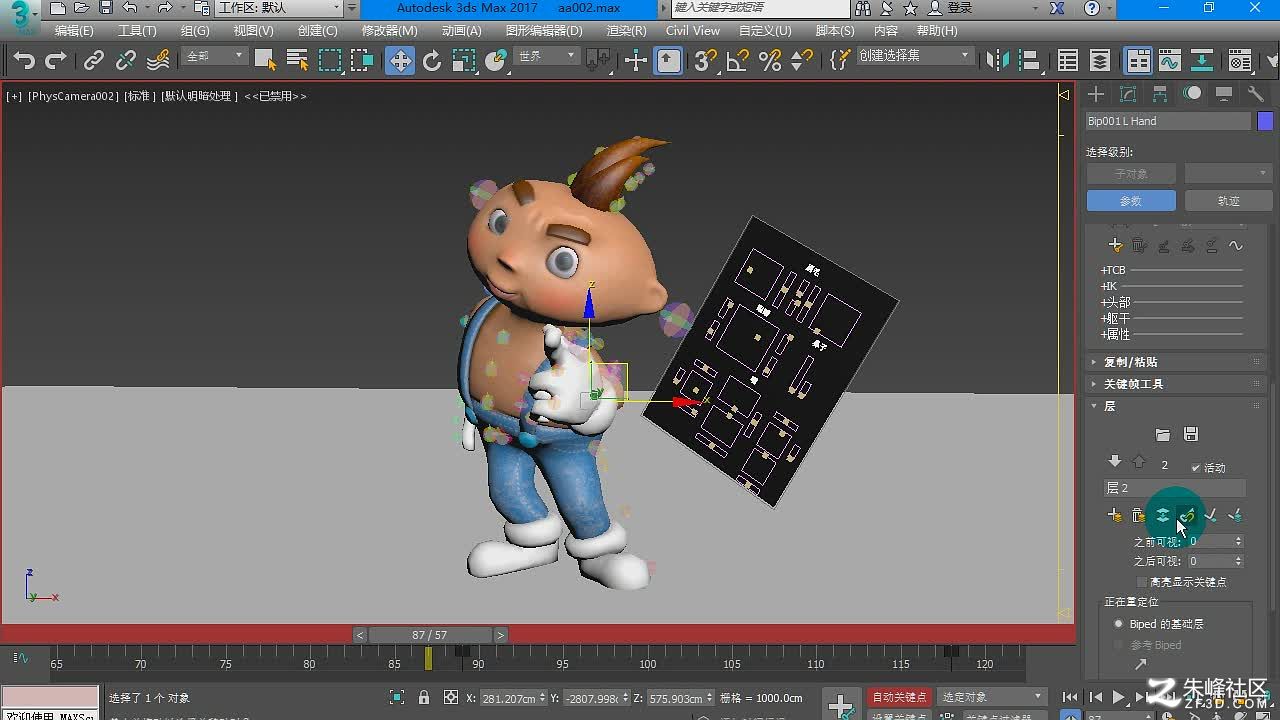Viewport: 1280px width, 720px height.
Task: Activate the Select and Move tool
Action: click(x=400, y=61)
